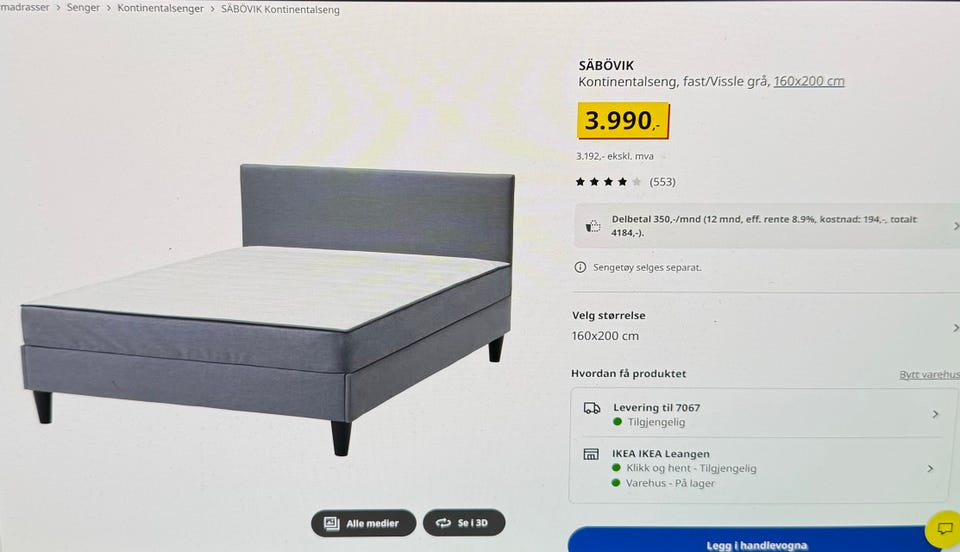The image size is (960, 552).
Task: Open the 553 reviews count
Action: (x=662, y=182)
